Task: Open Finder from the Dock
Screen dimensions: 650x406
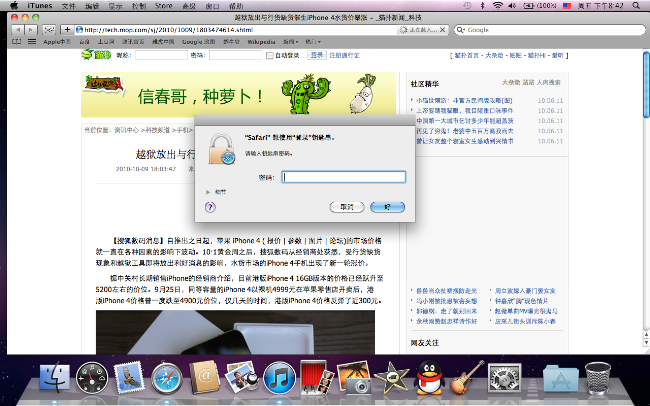Action: 55,380
